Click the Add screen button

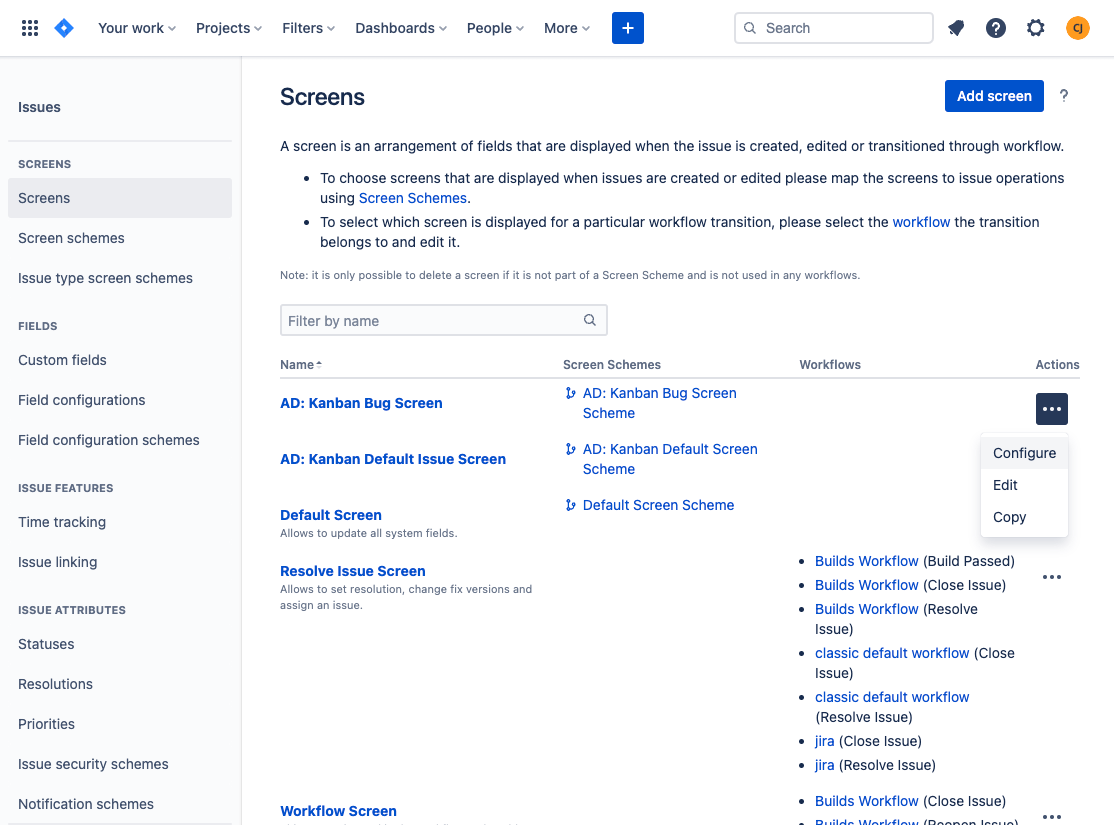(993, 96)
